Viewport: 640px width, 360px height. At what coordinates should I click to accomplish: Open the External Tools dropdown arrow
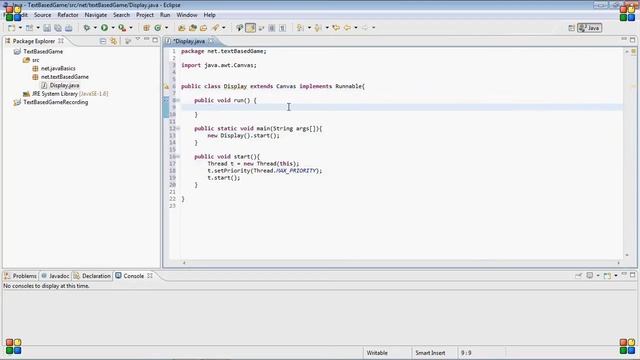pyautogui.click(x=131, y=28)
